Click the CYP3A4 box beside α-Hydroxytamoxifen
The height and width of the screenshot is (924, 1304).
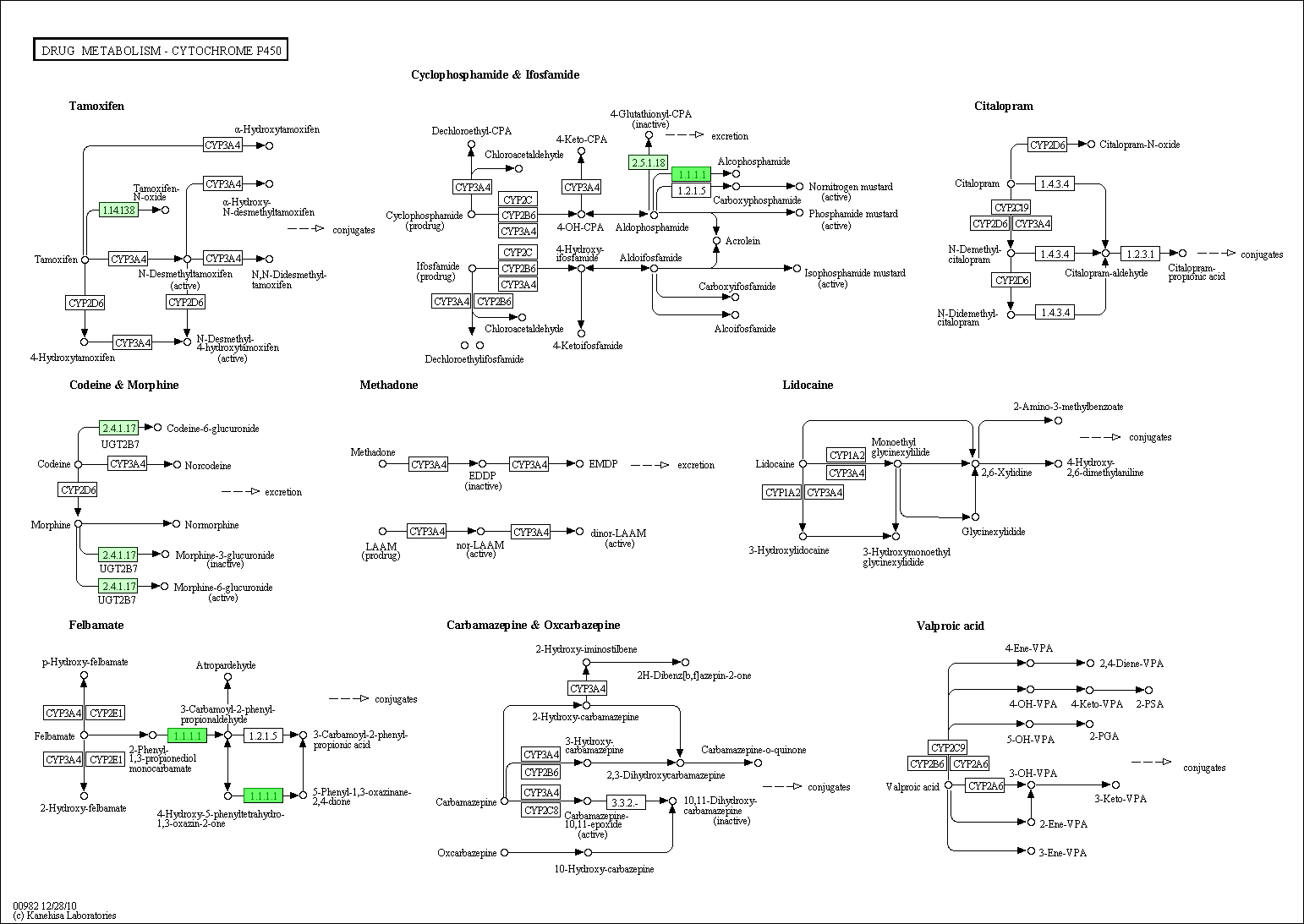pos(223,145)
